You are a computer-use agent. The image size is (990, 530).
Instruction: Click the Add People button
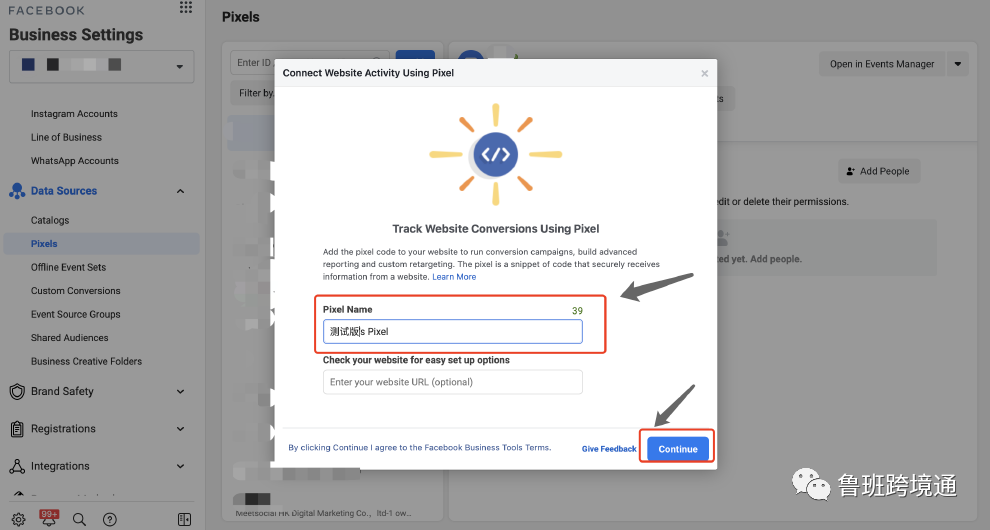(x=879, y=171)
